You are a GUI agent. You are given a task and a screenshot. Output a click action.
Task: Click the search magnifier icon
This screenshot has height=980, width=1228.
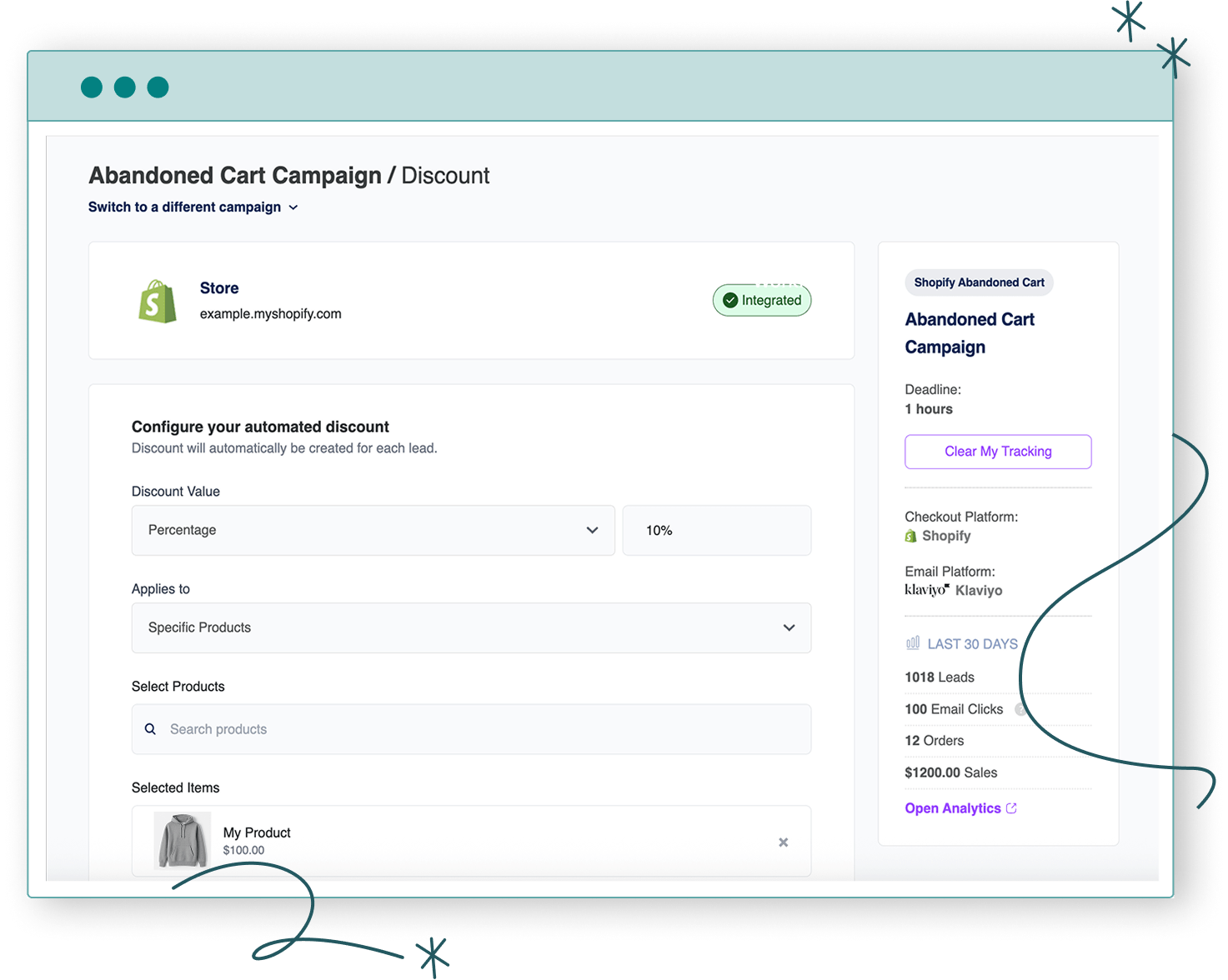point(150,729)
